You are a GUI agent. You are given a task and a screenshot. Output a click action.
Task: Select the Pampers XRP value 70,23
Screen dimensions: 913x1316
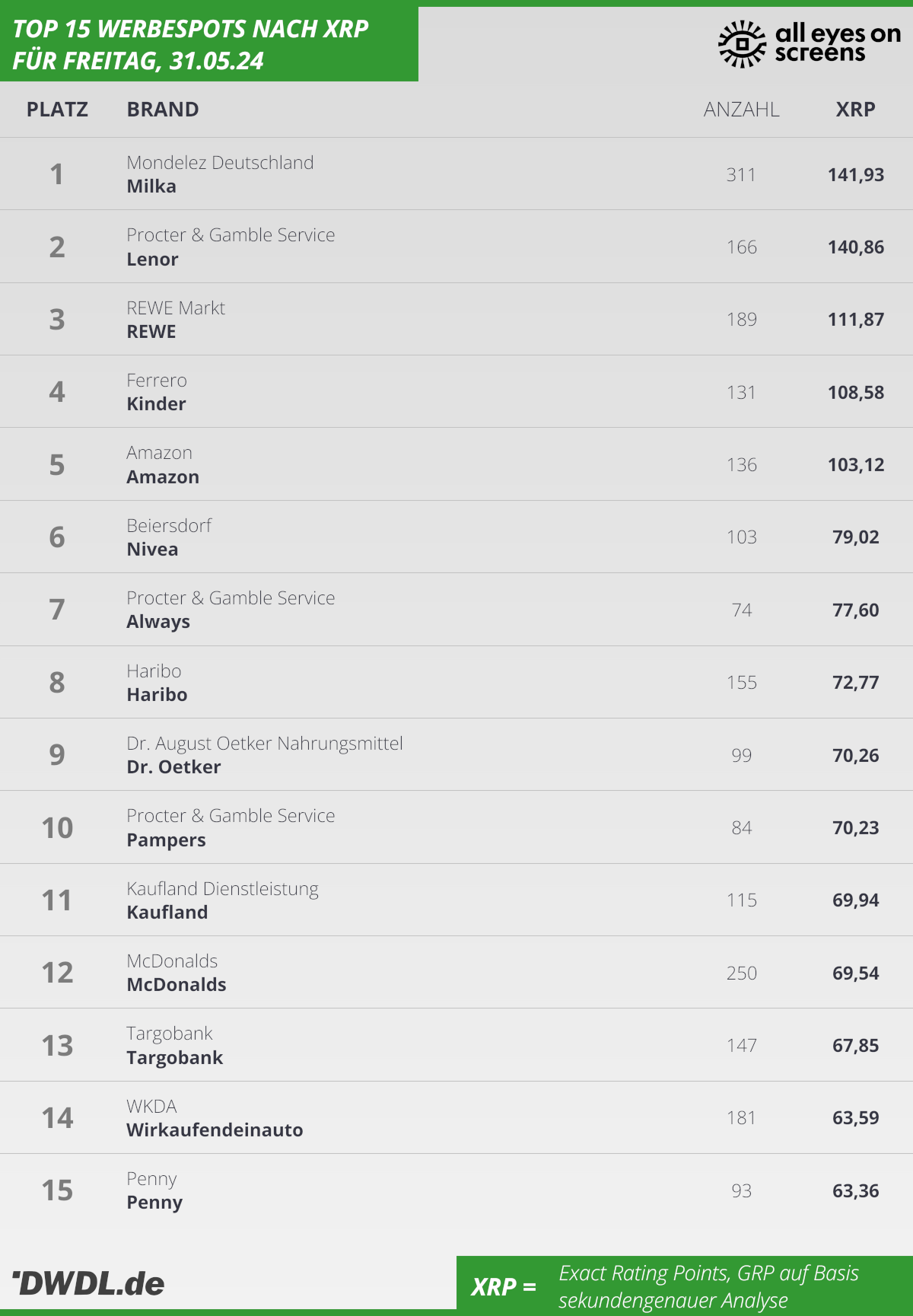[x=856, y=827]
